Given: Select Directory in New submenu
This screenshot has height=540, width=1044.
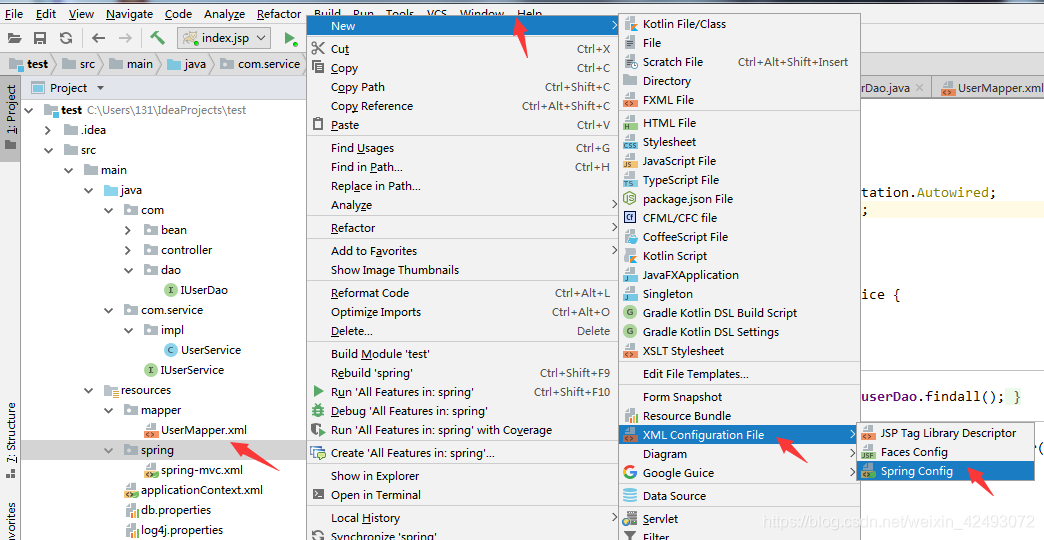Looking at the screenshot, I should [x=739, y=81].
